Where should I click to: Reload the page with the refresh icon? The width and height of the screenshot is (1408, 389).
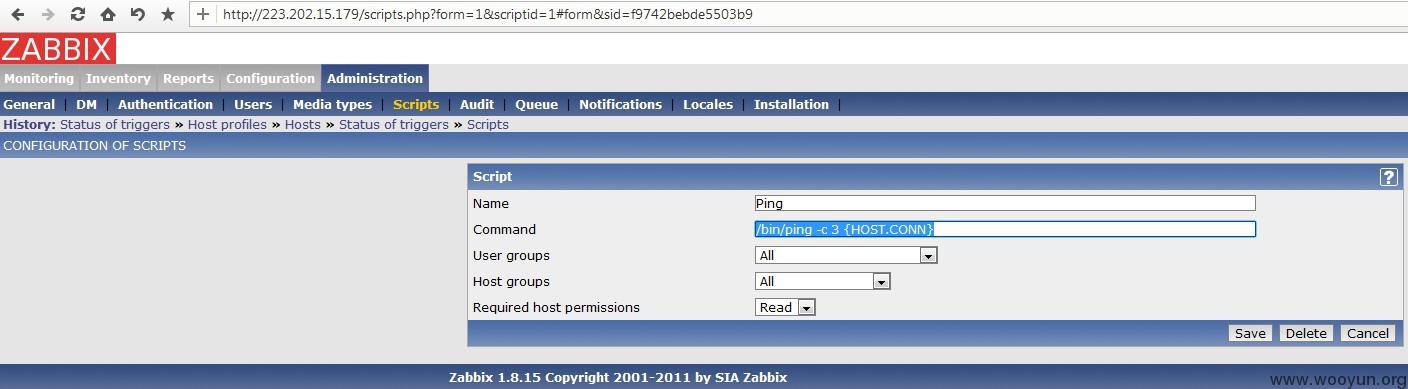point(78,14)
